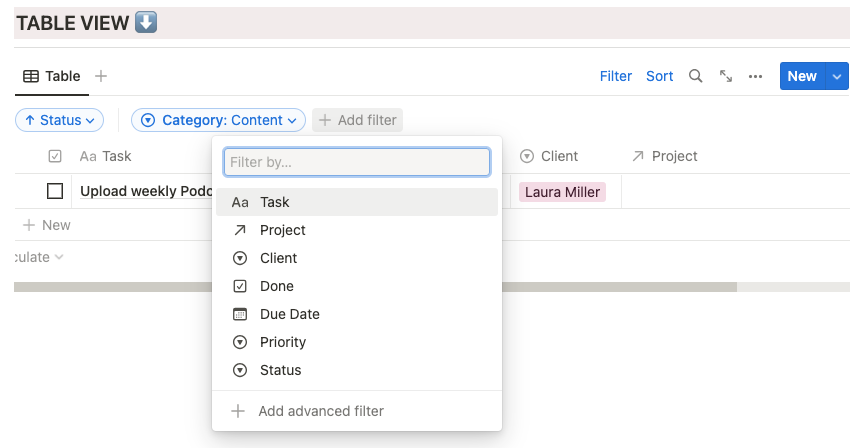Select Task in the filter property list
The width and height of the screenshot is (864, 448).
click(274, 202)
